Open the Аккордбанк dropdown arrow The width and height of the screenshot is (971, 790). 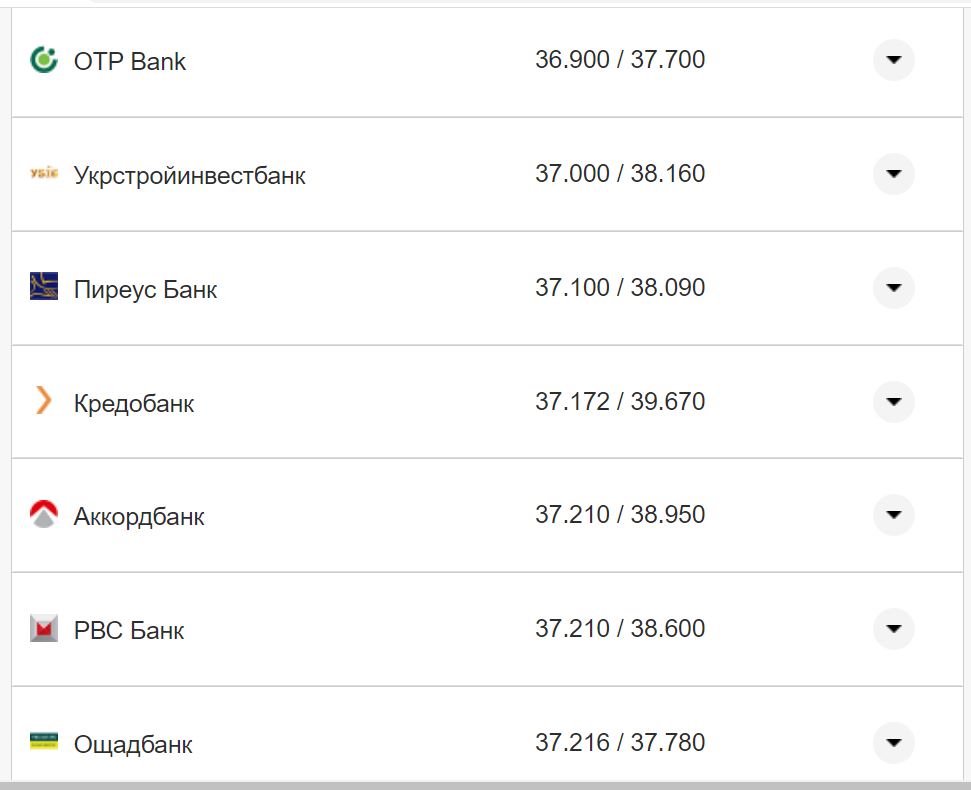893,515
